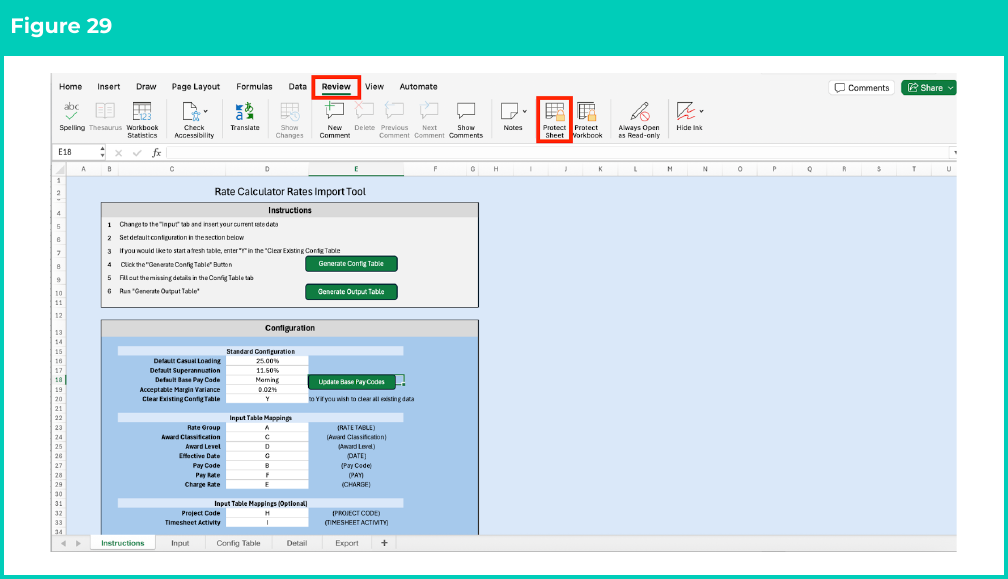The image size is (1008, 579).
Task: Open the Formulas ribbon tab
Action: pyautogui.click(x=254, y=87)
